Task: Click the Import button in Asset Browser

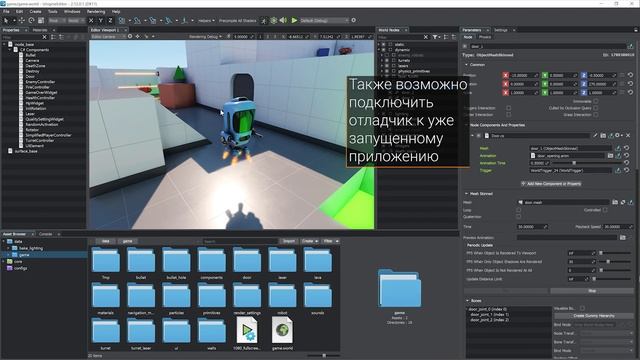Action: tap(289, 241)
